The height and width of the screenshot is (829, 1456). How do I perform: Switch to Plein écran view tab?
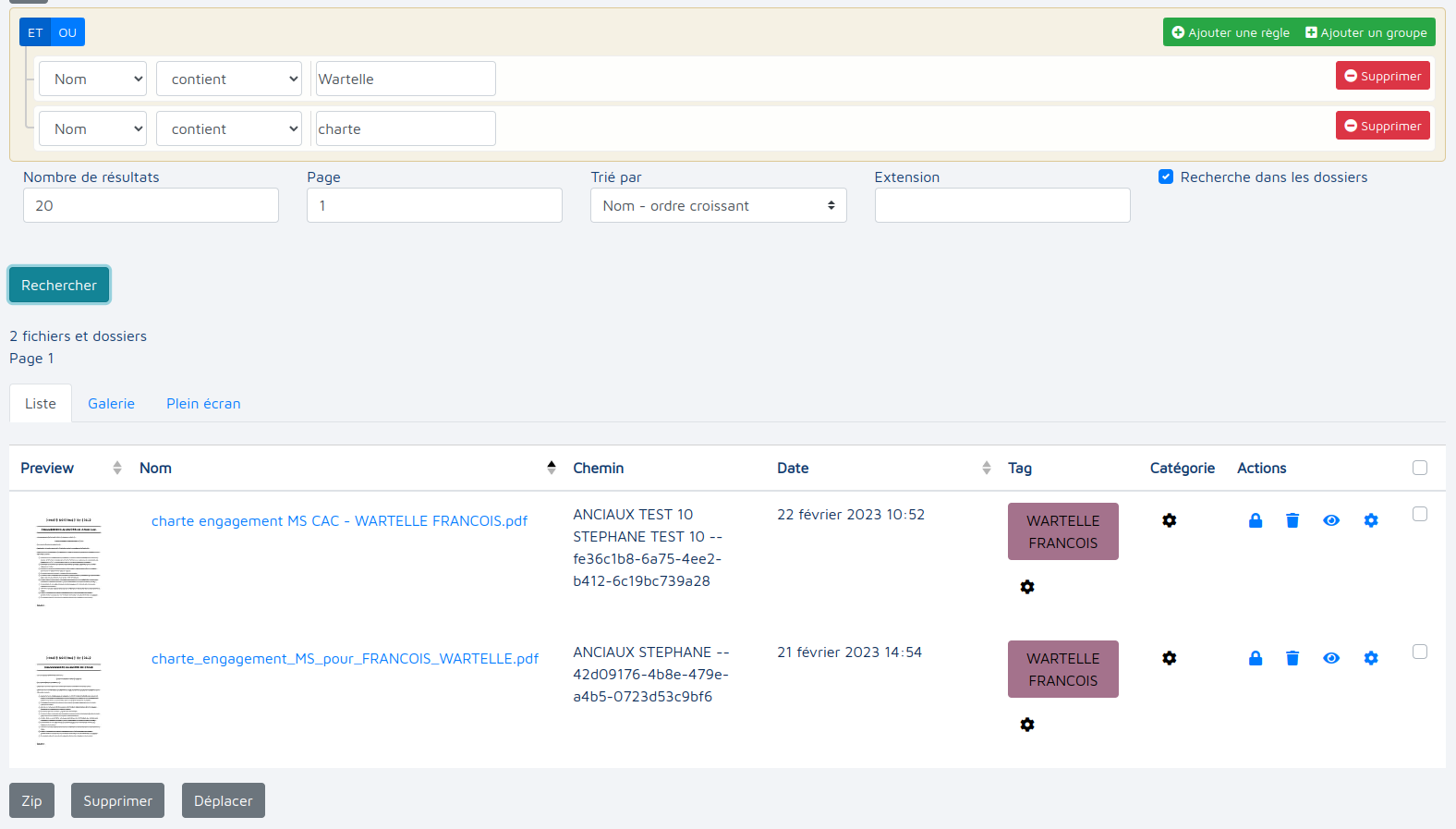(203, 404)
